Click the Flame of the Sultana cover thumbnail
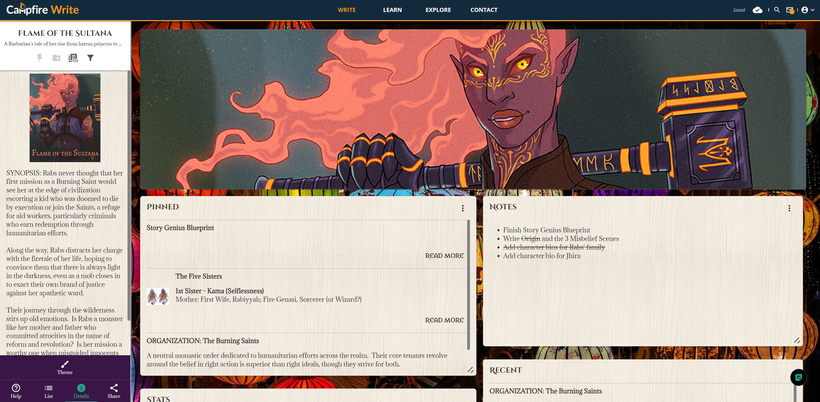The image size is (820, 402). coord(65,117)
